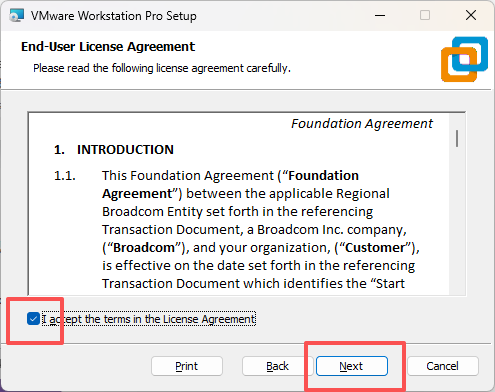Close the VMware setup dialog
The width and height of the screenshot is (495, 392).
pyautogui.click(x=471, y=15)
